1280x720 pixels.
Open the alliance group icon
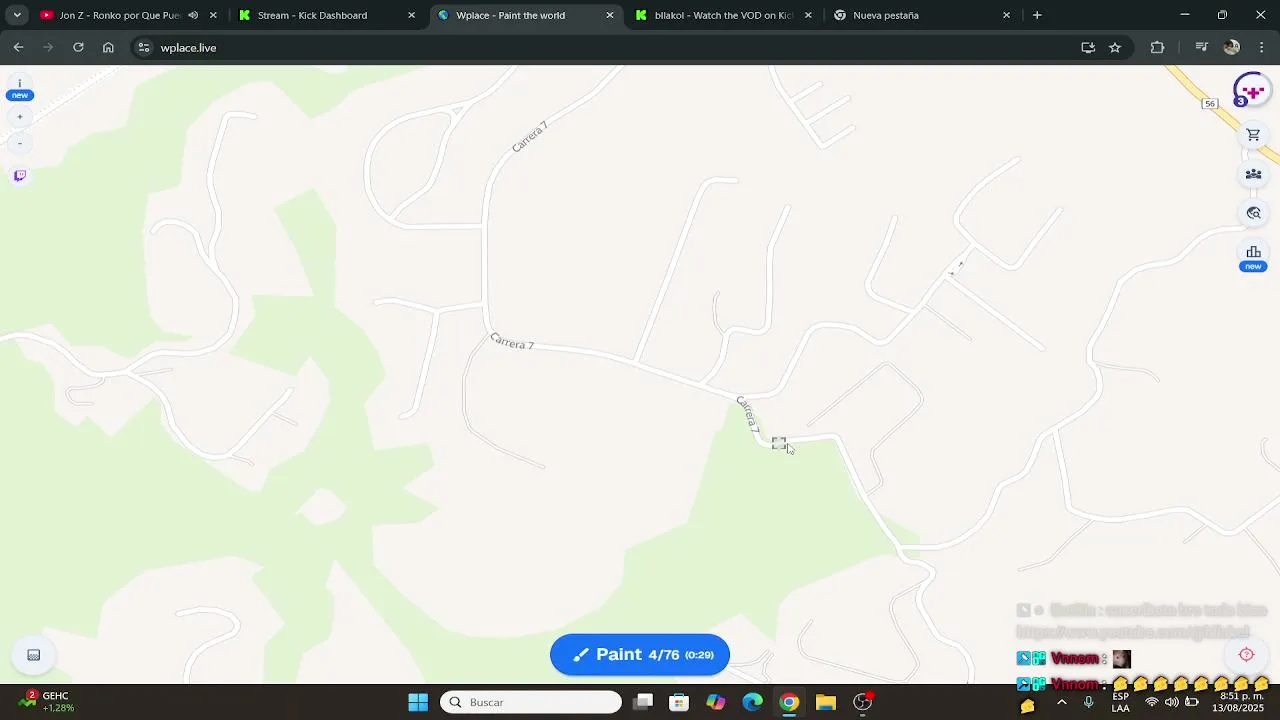pos(1253,174)
